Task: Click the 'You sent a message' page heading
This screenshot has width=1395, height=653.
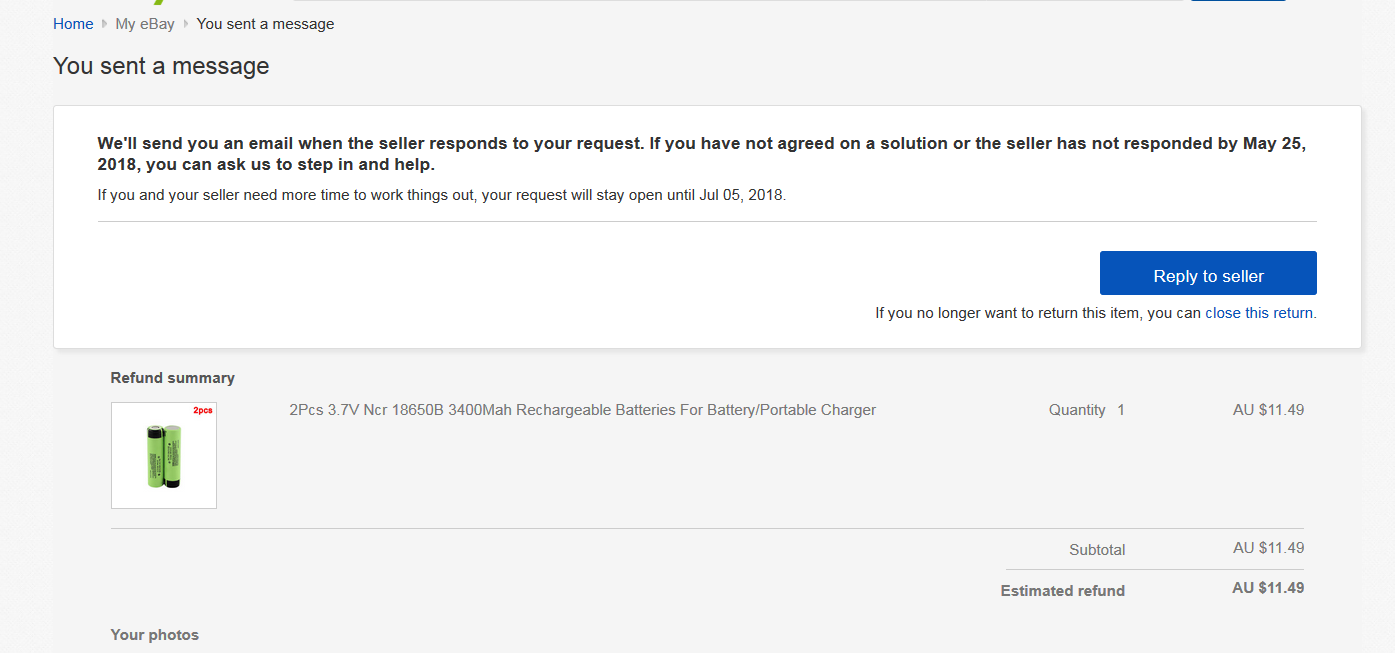Action: coord(161,66)
